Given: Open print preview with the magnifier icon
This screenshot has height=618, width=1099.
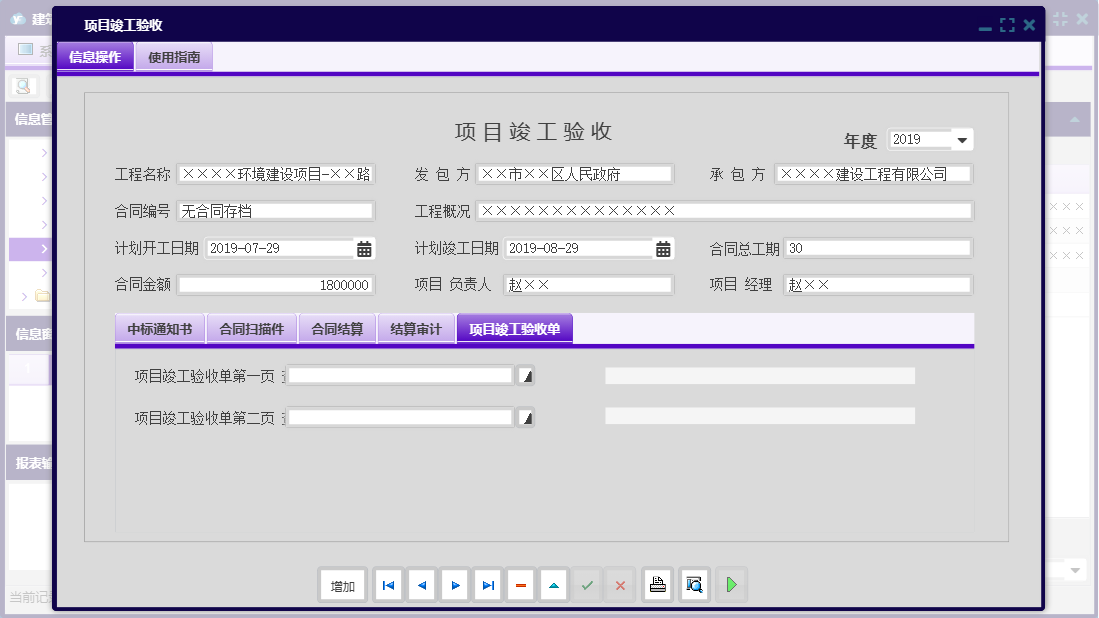Looking at the screenshot, I should (x=694, y=585).
